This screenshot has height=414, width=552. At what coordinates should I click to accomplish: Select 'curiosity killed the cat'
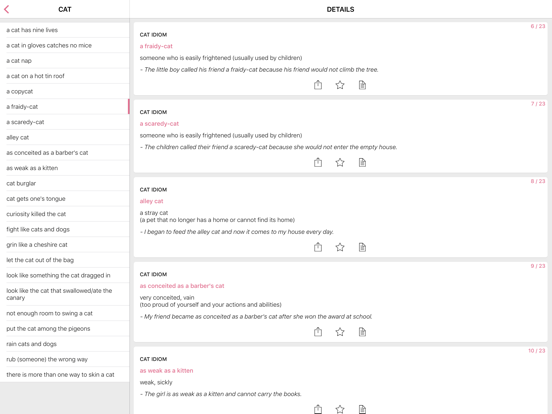pos(65,214)
